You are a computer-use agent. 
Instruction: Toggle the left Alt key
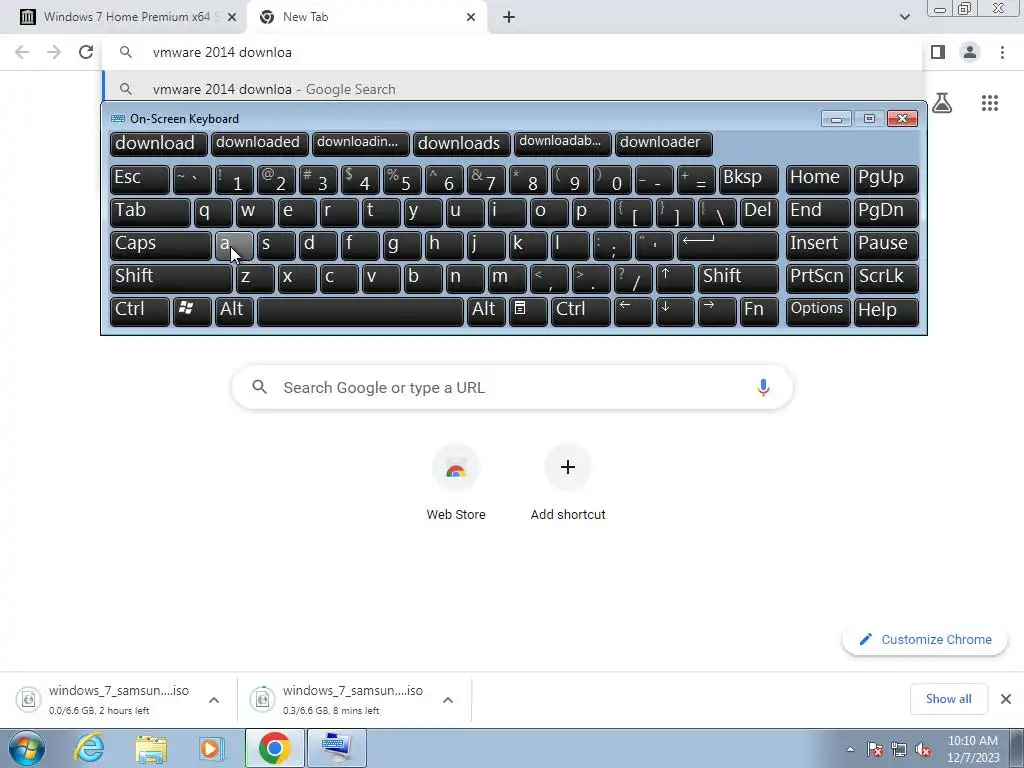pos(234,311)
